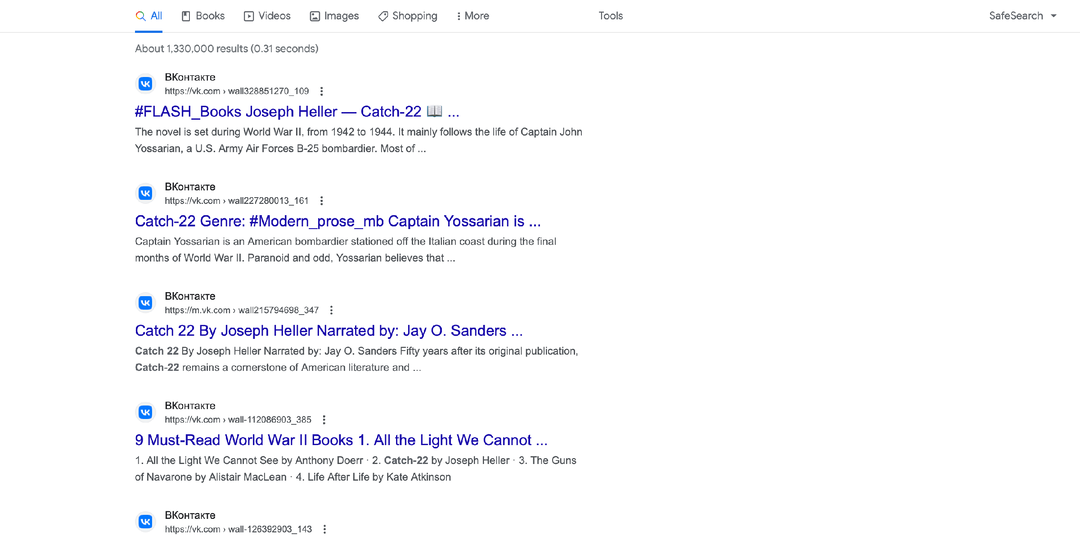
Task: Click the URL https://m.vk.com › wall215794698_347
Action: point(242,310)
